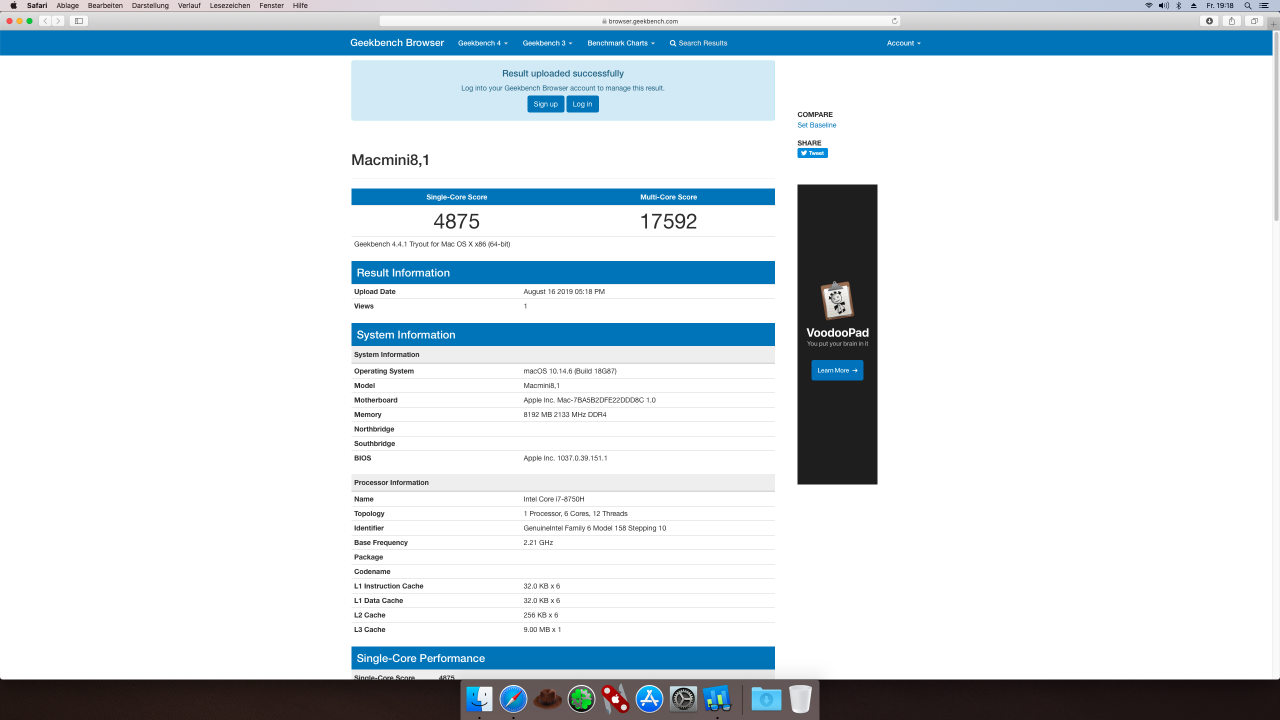The width and height of the screenshot is (1280, 720).
Task: Click the clock showing Fr. 19:18
Action: tap(1222, 5)
